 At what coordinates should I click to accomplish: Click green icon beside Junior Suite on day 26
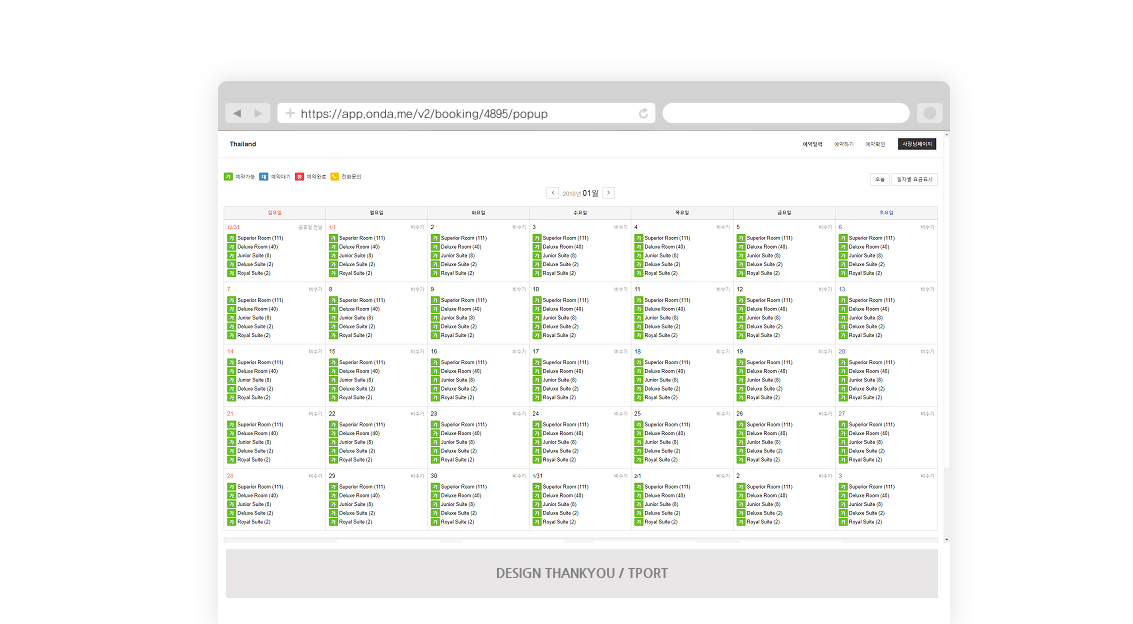[741, 442]
